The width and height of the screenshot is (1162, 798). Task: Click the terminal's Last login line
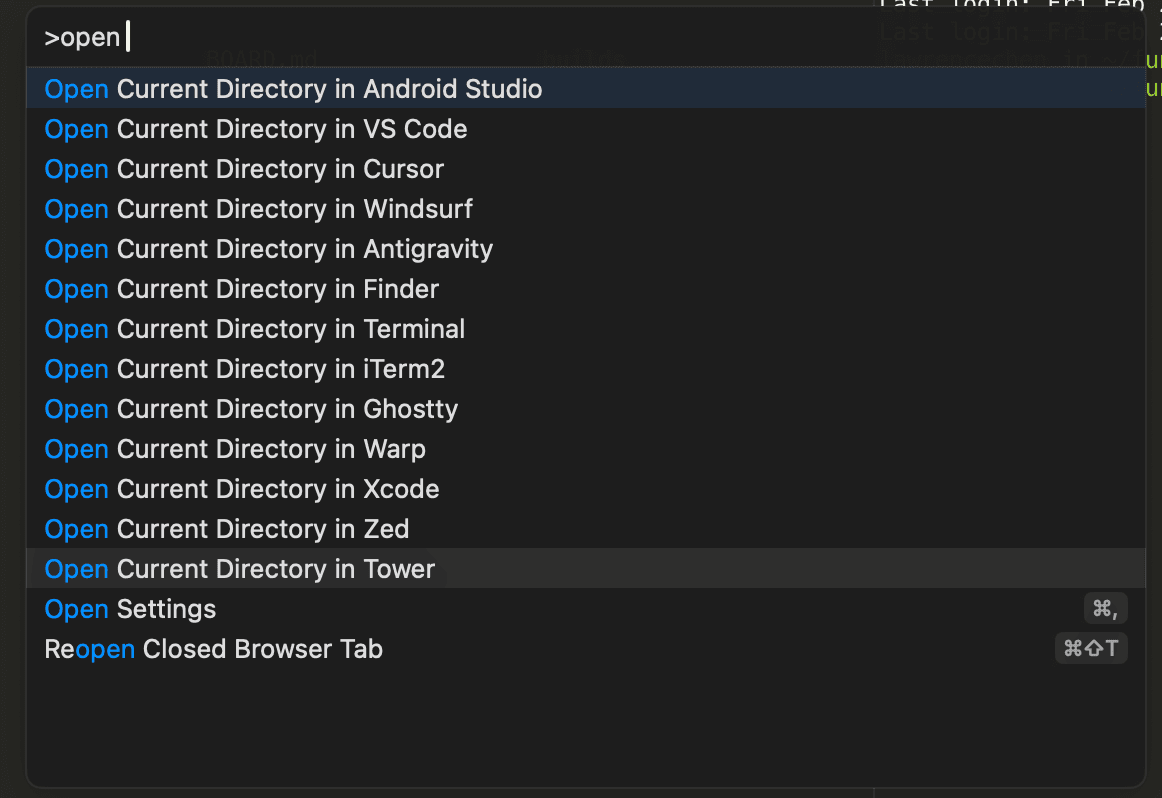tap(1010, 8)
